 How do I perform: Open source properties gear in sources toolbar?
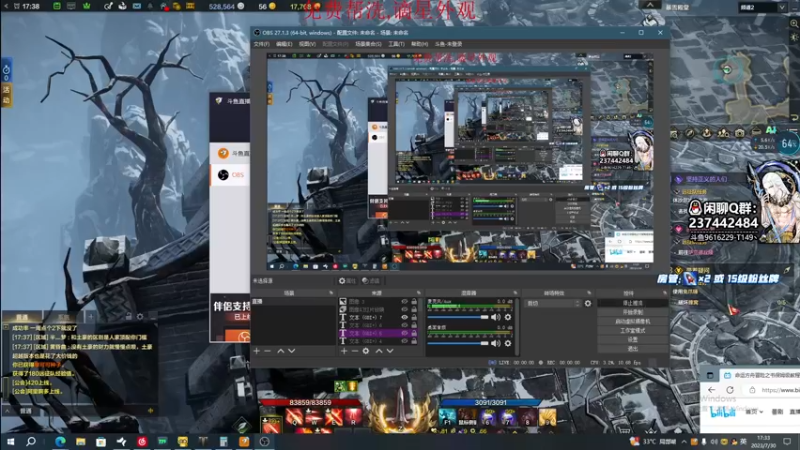(366, 351)
